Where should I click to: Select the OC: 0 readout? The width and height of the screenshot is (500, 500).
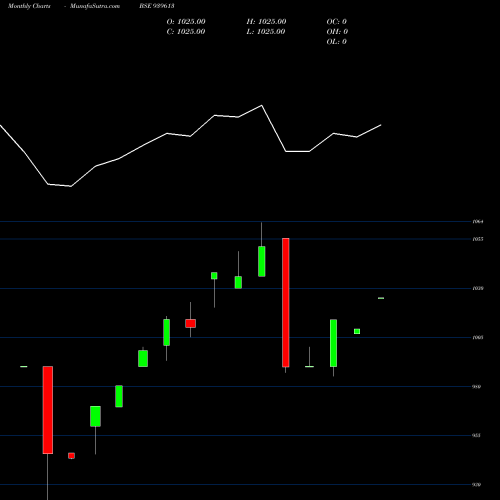[x=337, y=22]
